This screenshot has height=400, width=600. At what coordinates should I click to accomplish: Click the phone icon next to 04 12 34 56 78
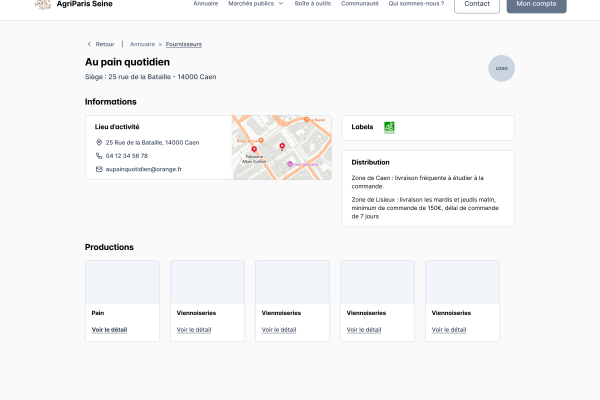point(99,156)
